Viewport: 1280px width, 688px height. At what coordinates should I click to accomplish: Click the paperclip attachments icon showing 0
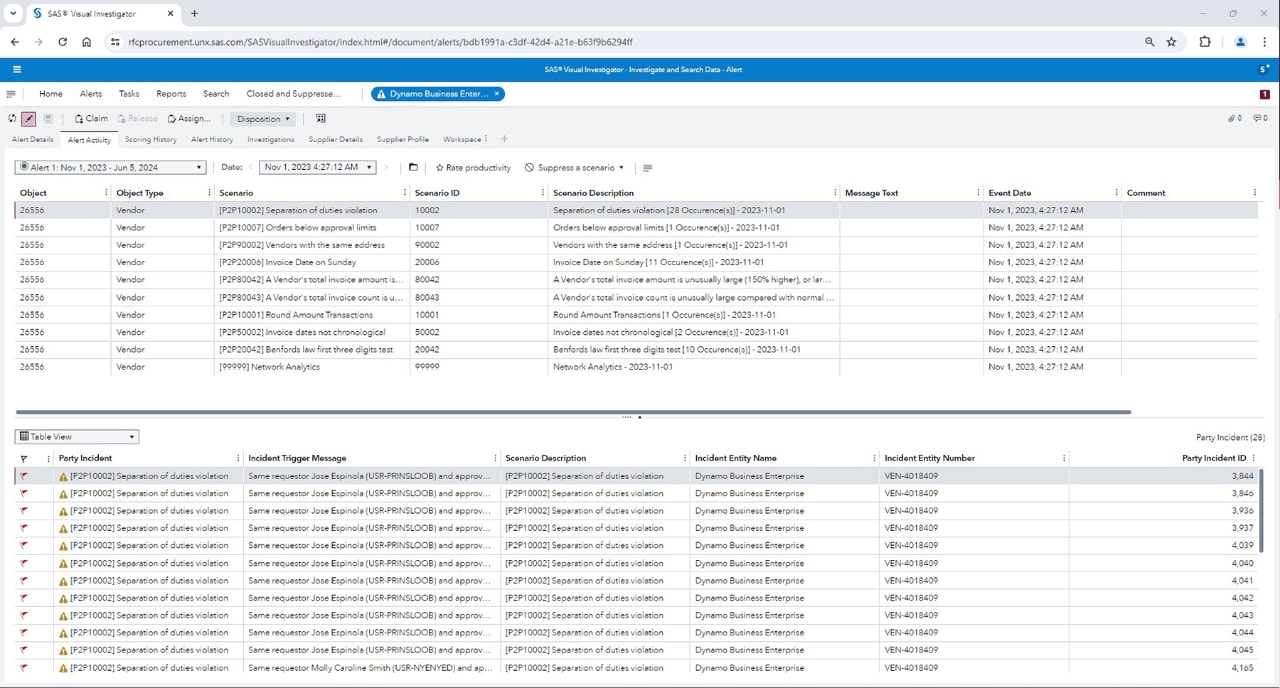tap(1230, 118)
